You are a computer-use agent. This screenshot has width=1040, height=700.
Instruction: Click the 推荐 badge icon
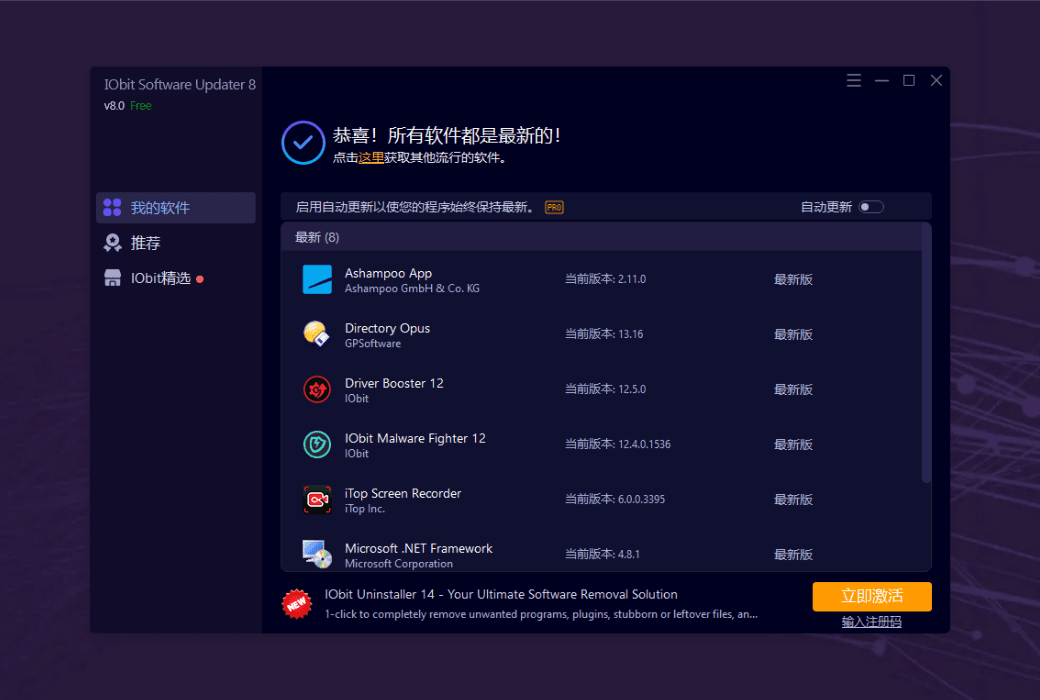click(112, 243)
